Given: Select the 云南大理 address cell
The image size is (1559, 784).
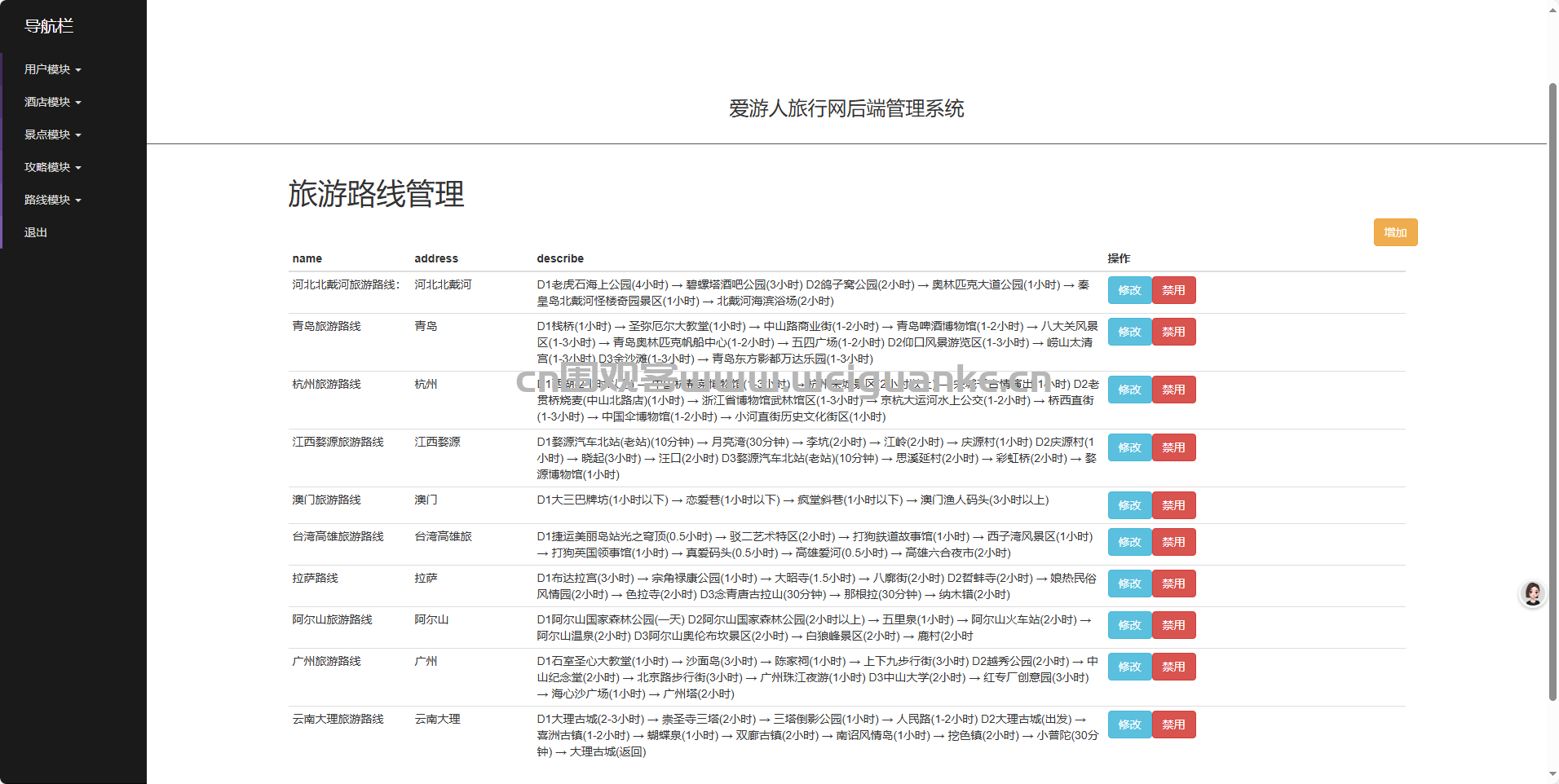Looking at the screenshot, I should pos(437,719).
